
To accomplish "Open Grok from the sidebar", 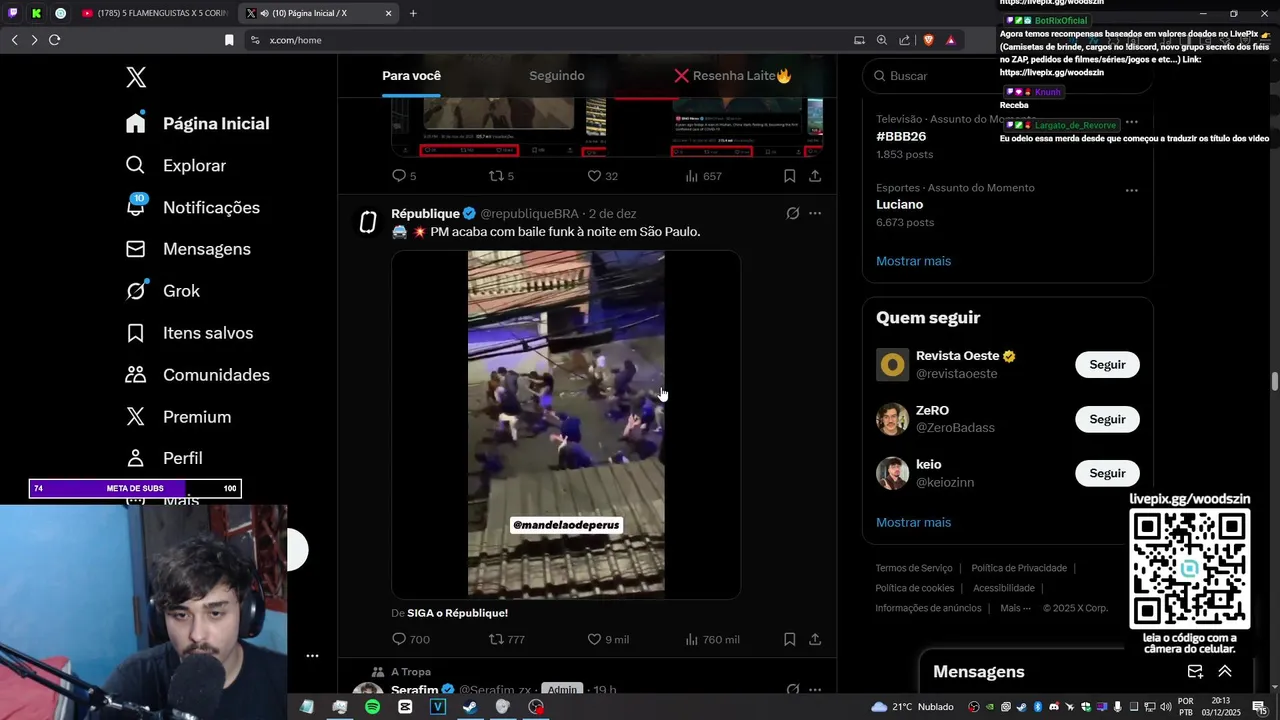I will (x=162, y=291).
